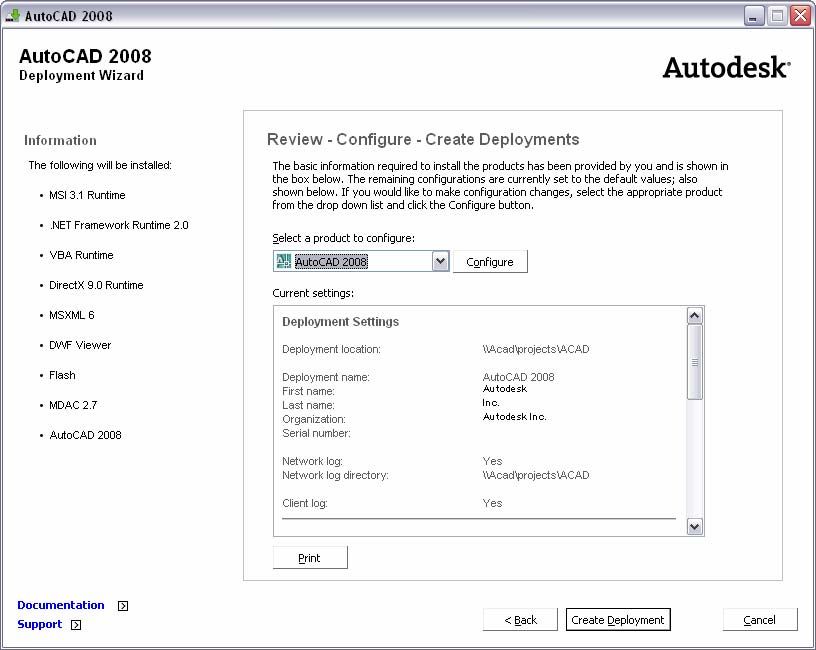Open the product selection dropdown arrow
Image resolution: width=816 pixels, height=650 pixels.
coord(440,261)
